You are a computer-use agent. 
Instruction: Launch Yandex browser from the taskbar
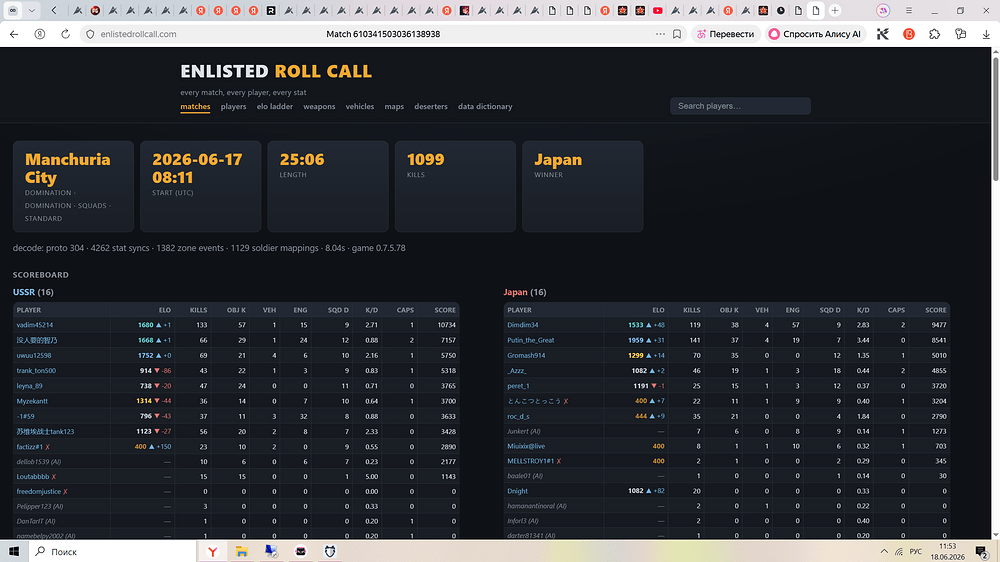[x=212, y=551]
